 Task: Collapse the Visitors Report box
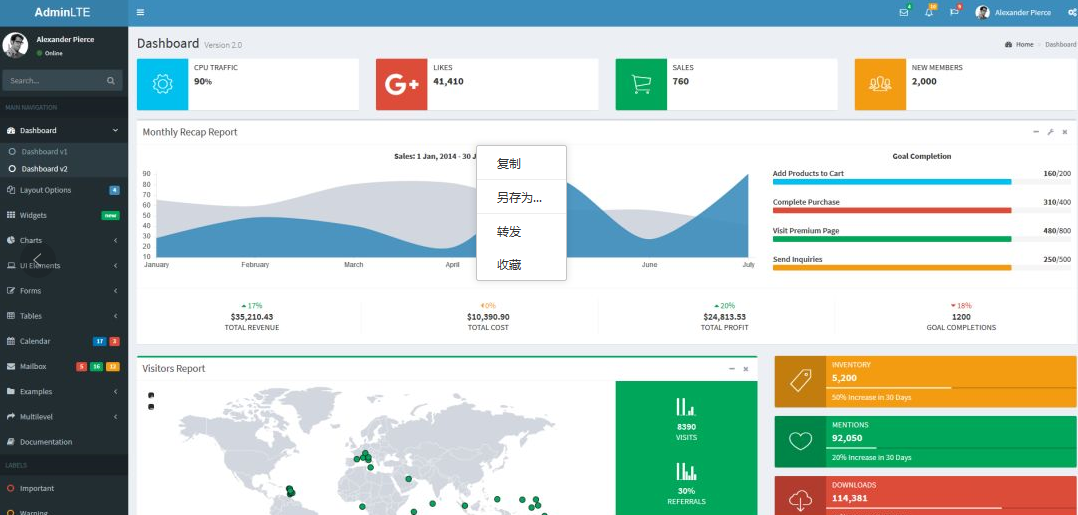point(731,369)
